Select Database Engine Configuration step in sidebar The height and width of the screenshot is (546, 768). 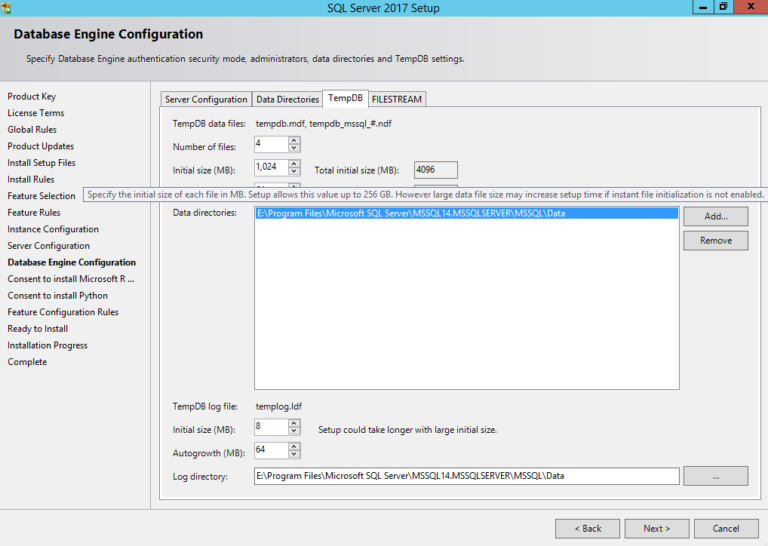(72, 262)
